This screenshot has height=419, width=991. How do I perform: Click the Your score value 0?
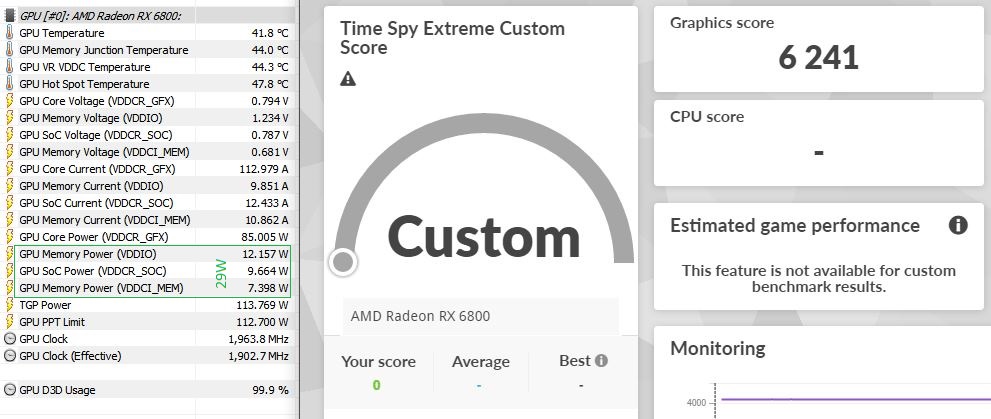pos(377,385)
